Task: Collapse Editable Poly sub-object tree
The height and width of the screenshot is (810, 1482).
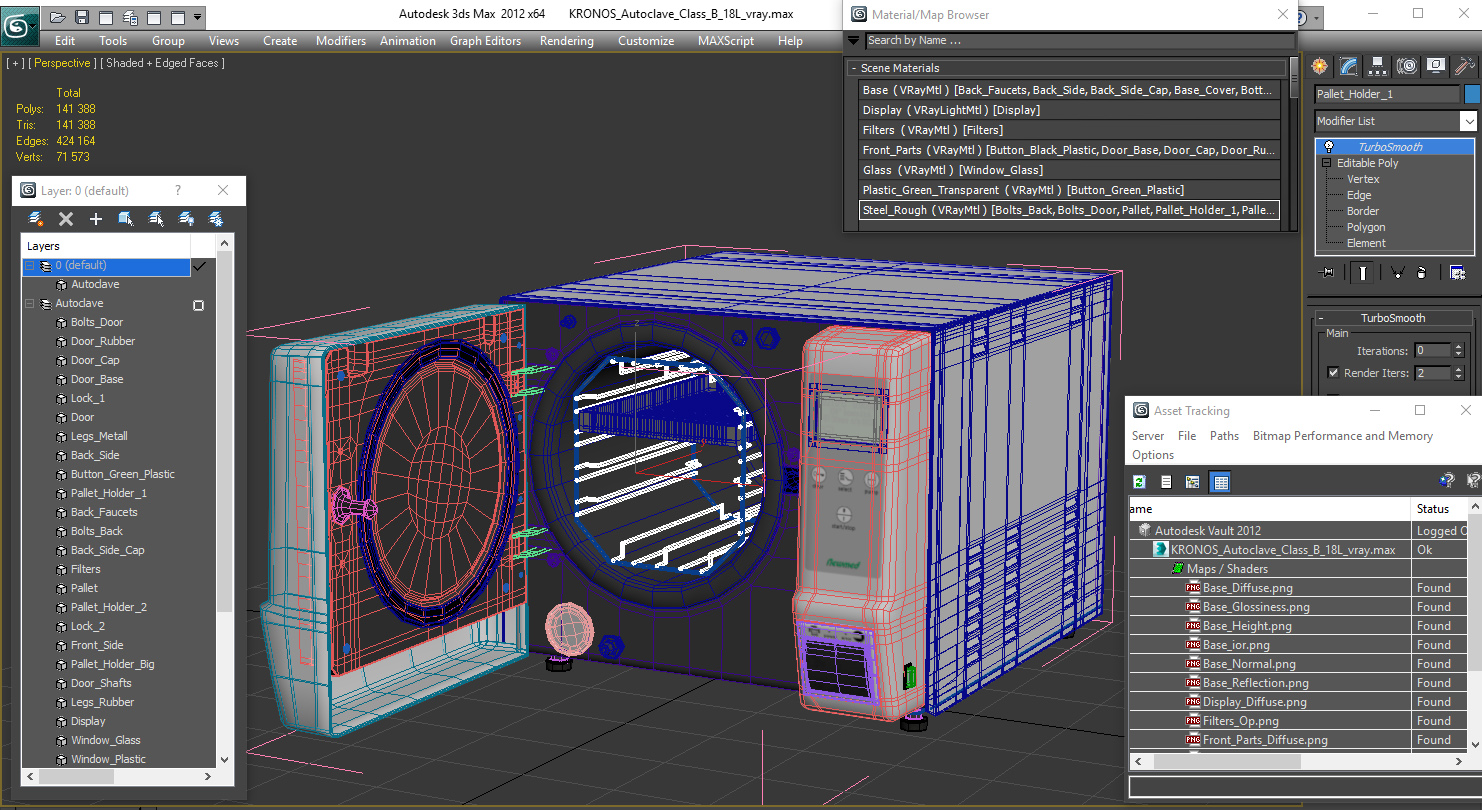Action: tap(1327, 163)
